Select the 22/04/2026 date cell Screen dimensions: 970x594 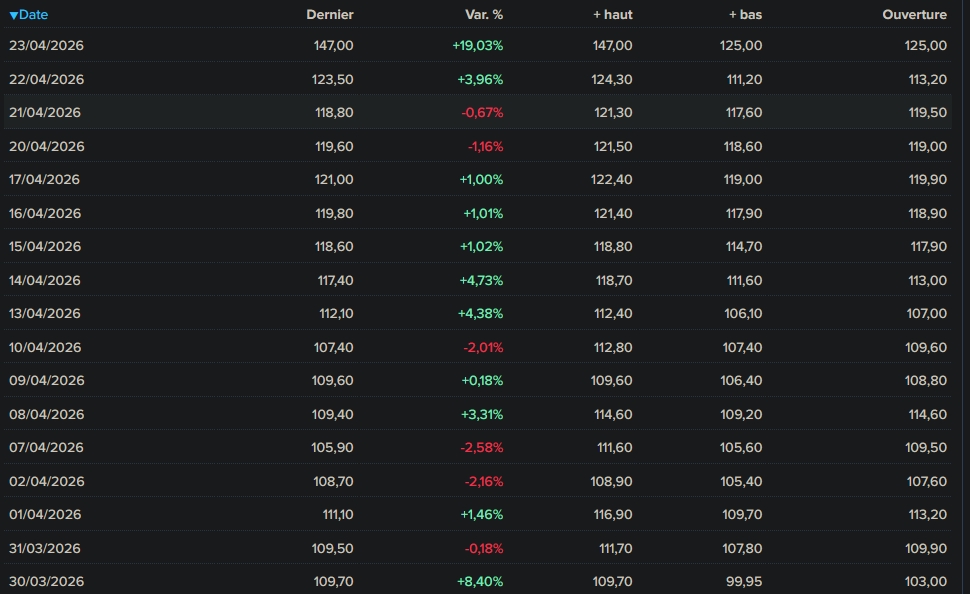click(46, 79)
